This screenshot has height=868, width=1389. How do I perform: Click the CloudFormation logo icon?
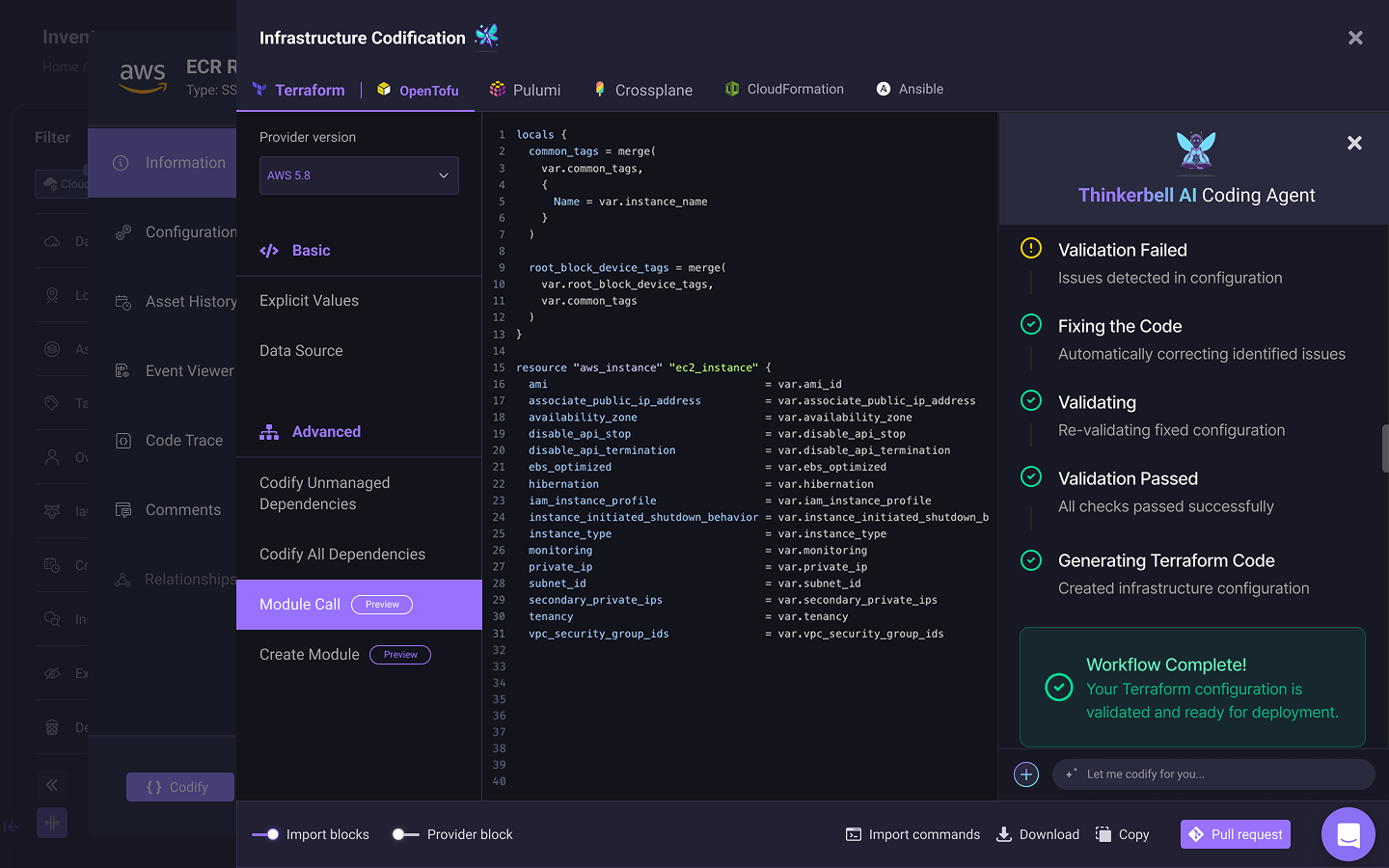click(732, 89)
